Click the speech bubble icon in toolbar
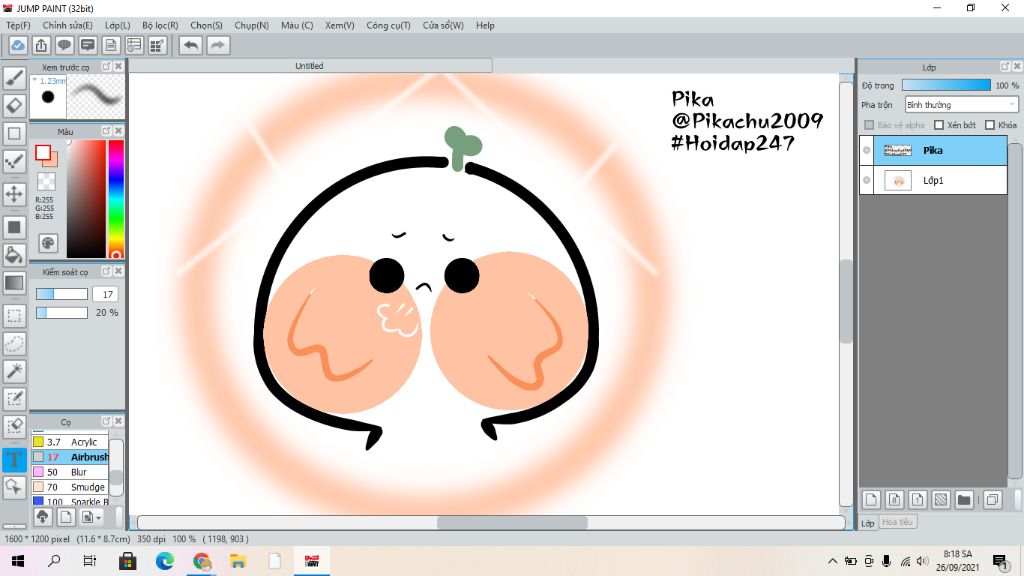Image resolution: width=1024 pixels, height=576 pixels. pyautogui.click(x=64, y=45)
